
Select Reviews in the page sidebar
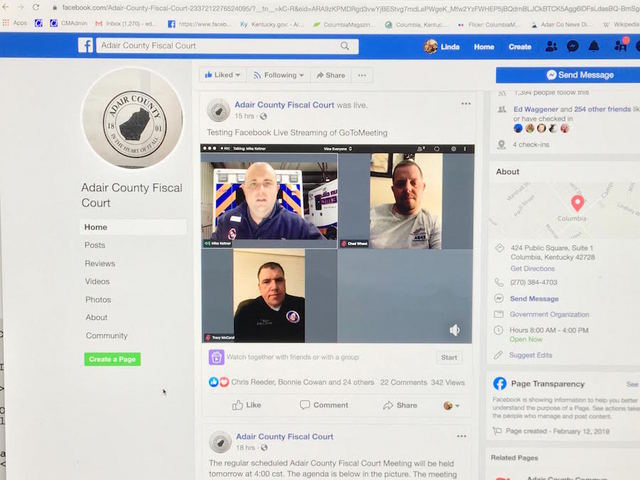coord(100,263)
